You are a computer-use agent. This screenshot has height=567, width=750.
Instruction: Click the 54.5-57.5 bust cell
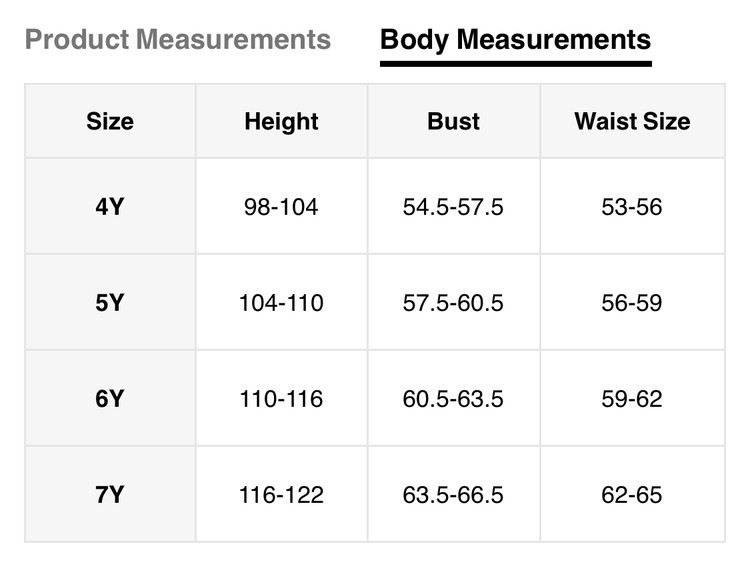(453, 207)
